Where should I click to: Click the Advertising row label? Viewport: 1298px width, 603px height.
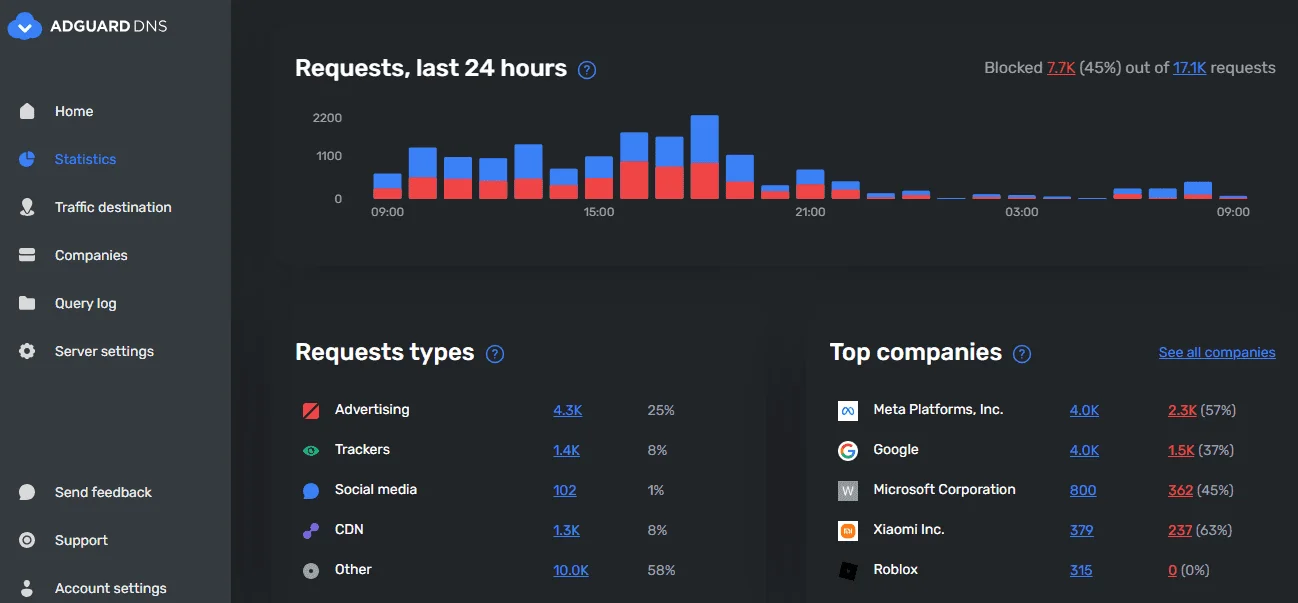[372, 409]
